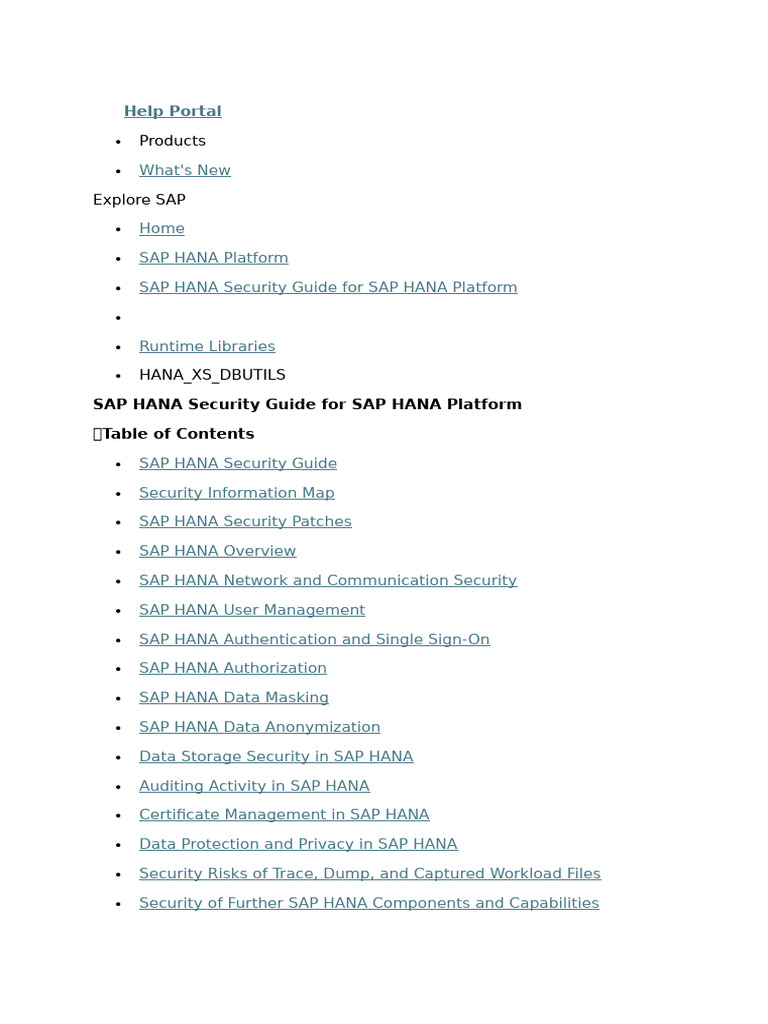Image resolution: width=768 pixels, height=1024 pixels.
Task: Open the SAP HANA Data Anonymization link
Action: [259, 727]
